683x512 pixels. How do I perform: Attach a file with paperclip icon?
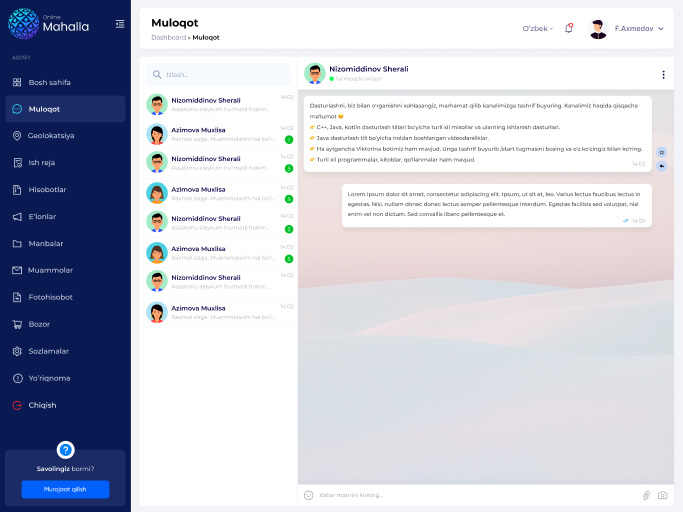[646, 495]
